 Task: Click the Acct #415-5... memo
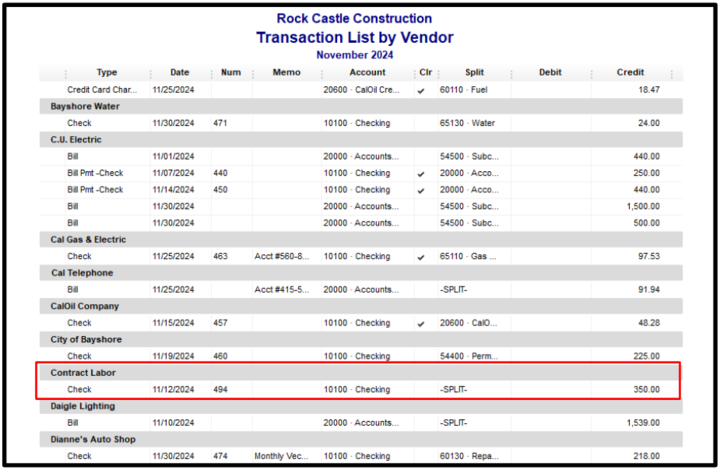[282, 290]
